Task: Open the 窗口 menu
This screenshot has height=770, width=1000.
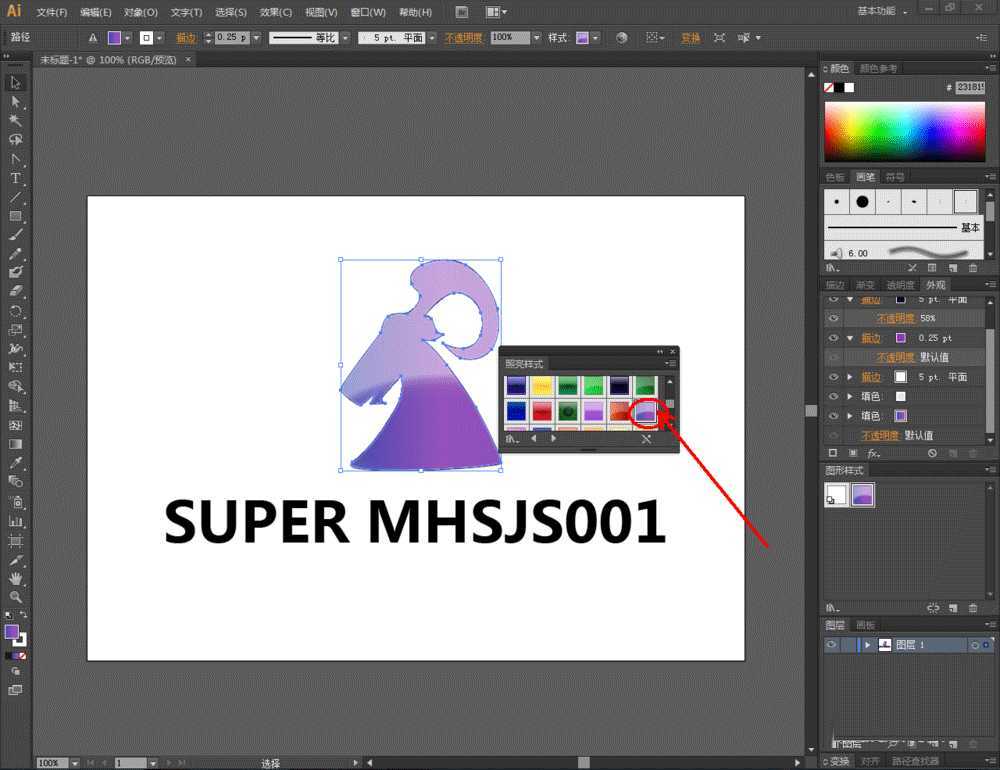Action: pyautogui.click(x=367, y=11)
